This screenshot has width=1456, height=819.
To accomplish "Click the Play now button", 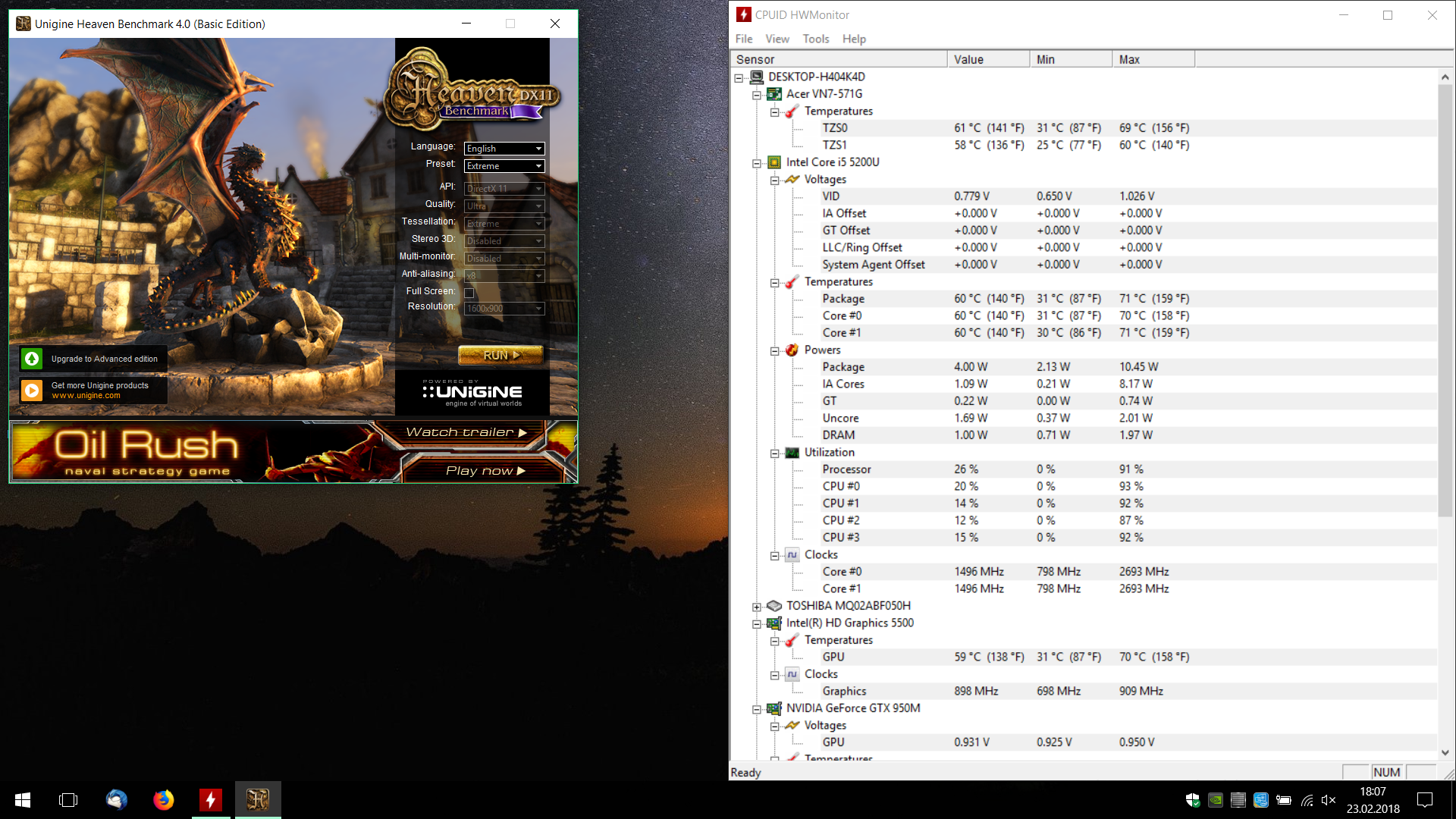I will pyautogui.click(x=485, y=470).
